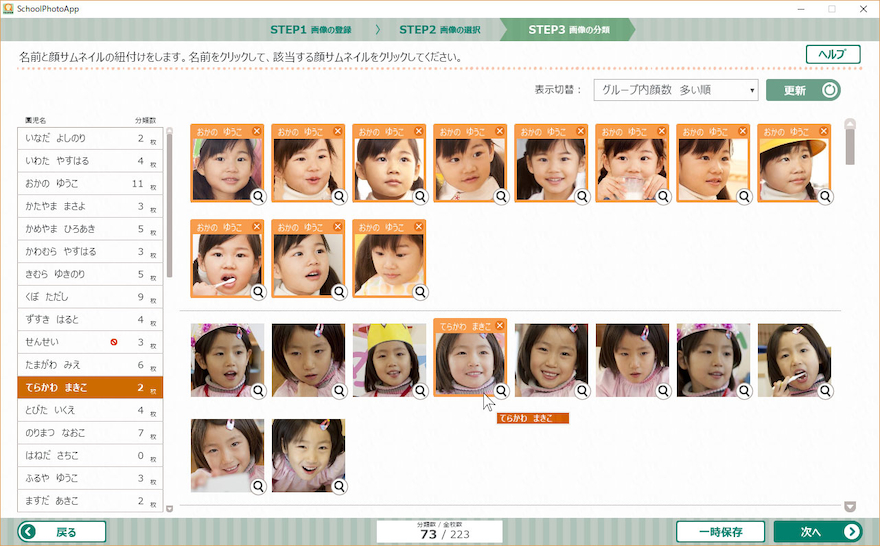
Task: Select the thumbnail of girl holding white paper
Action: pyautogui.click(x=227, y=456)
